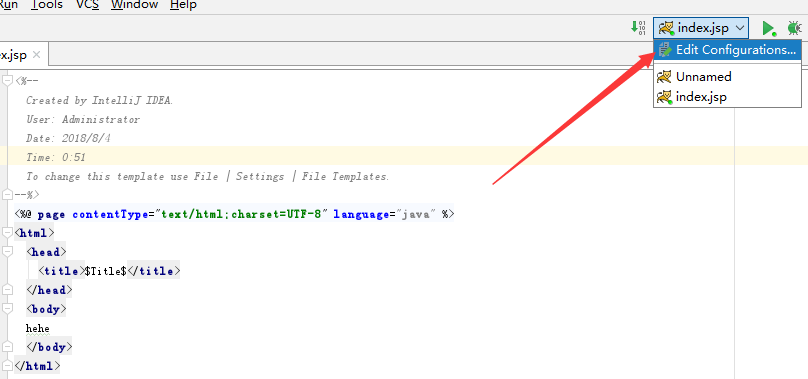The height and width of the screenshot is (379, 808).
Task: Click the 'Created by IntelliJ IDEA.' comment line
Action: coord(99,100)
